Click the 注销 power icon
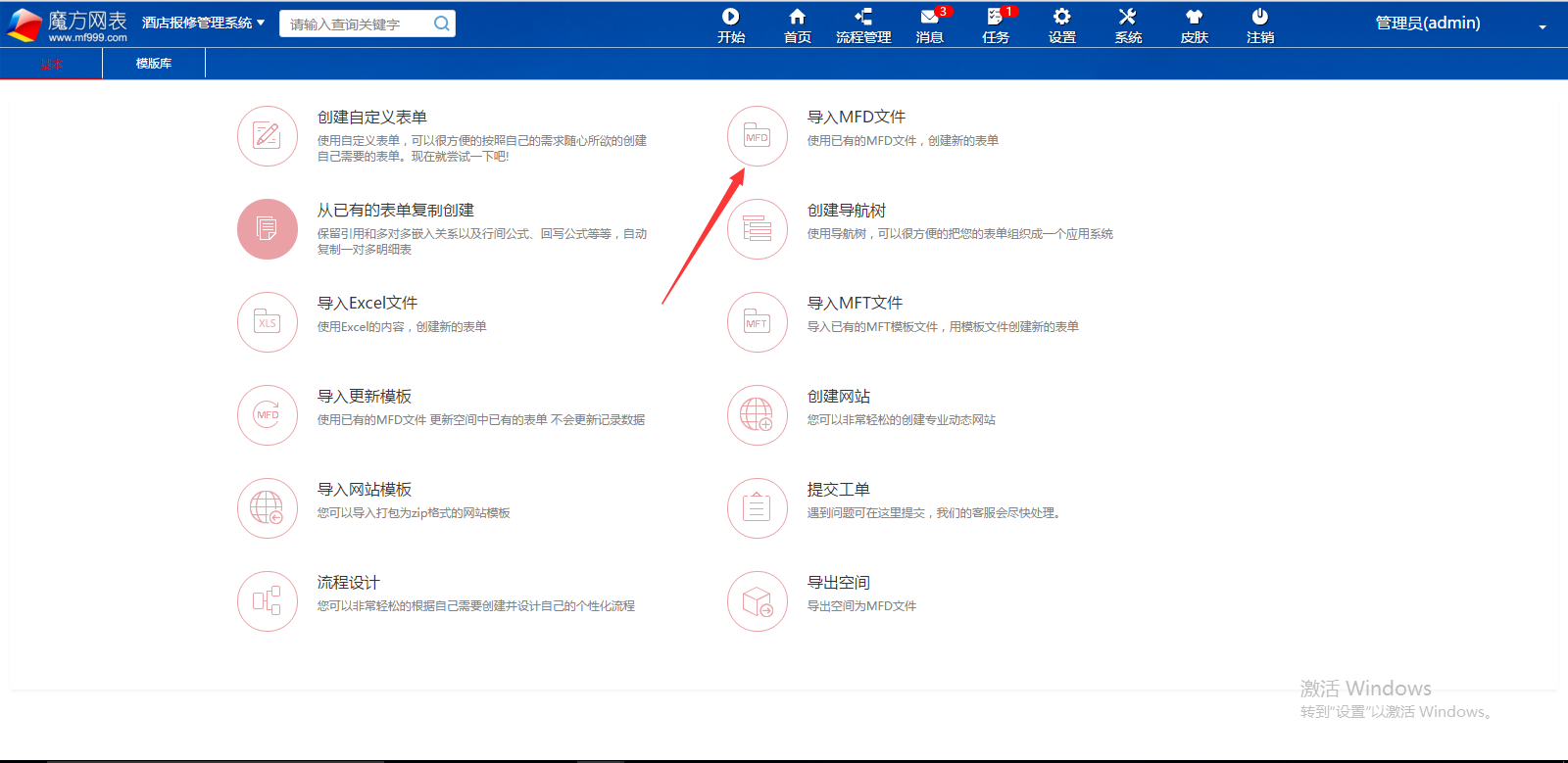Image resolution: width=1568 pixels, height=763 pixels. [1260, 17]
